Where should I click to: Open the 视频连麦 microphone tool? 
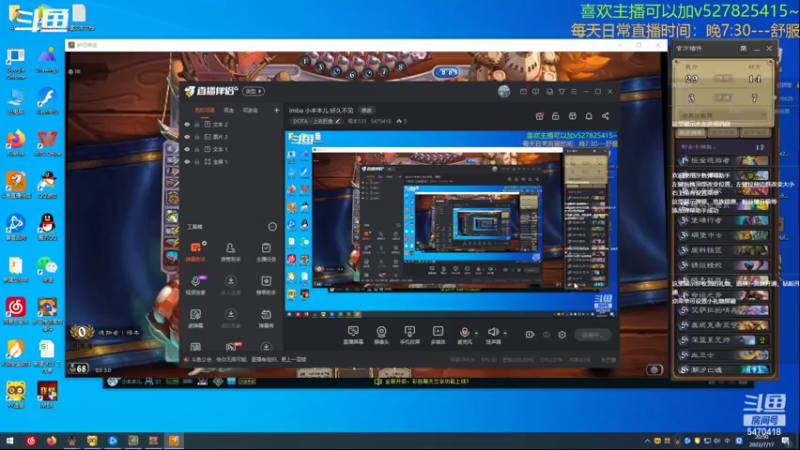[x=195, y=285]
